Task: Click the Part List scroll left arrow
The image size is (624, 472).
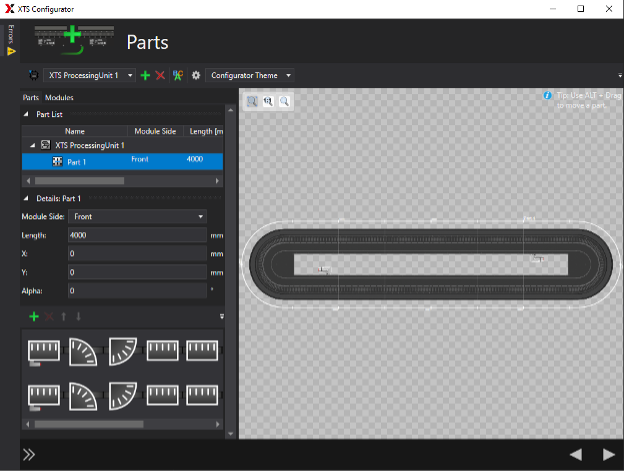Action: pos(28,181)
